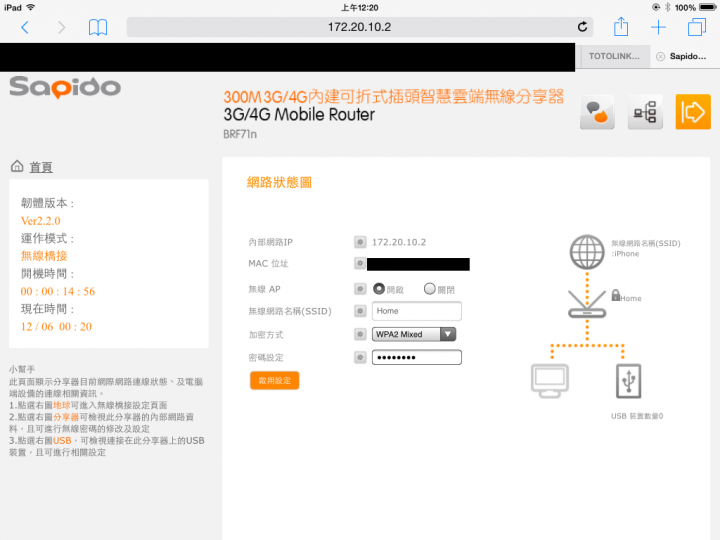The width and height of the screenshot is (720, 540).
Task: Click uptime value 00 : 00 : 14 : 56
Action: pos(58,292)
